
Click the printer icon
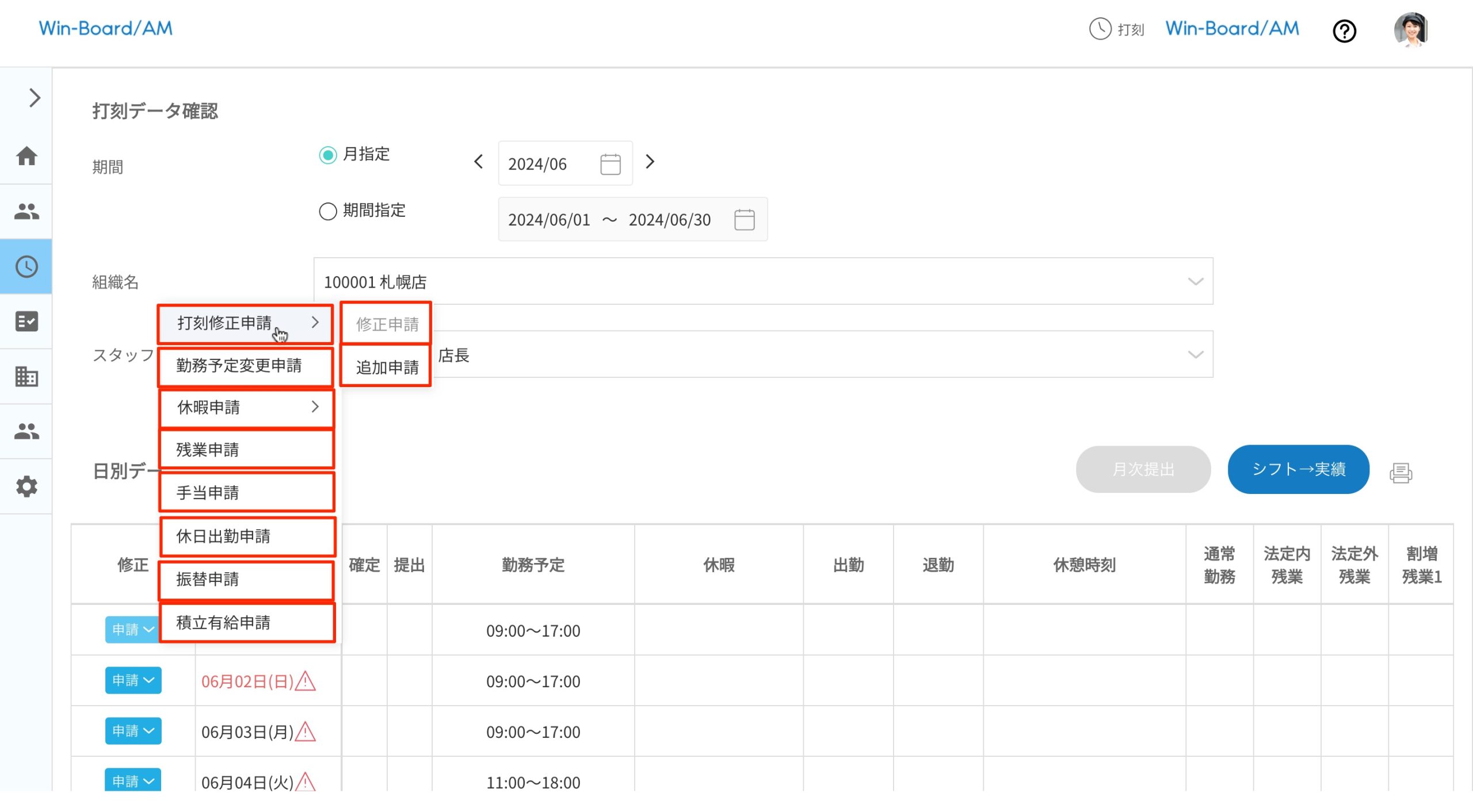(1401, 473)
